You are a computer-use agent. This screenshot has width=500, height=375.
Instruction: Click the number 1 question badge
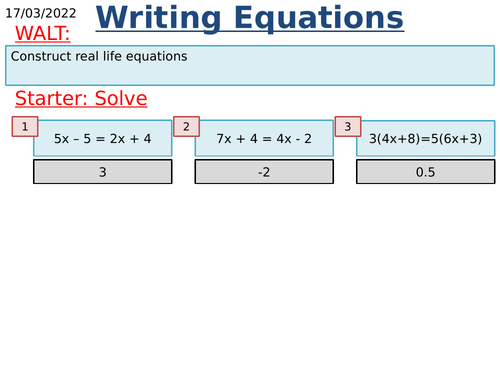pyautogui.click(x=25, y=127)
